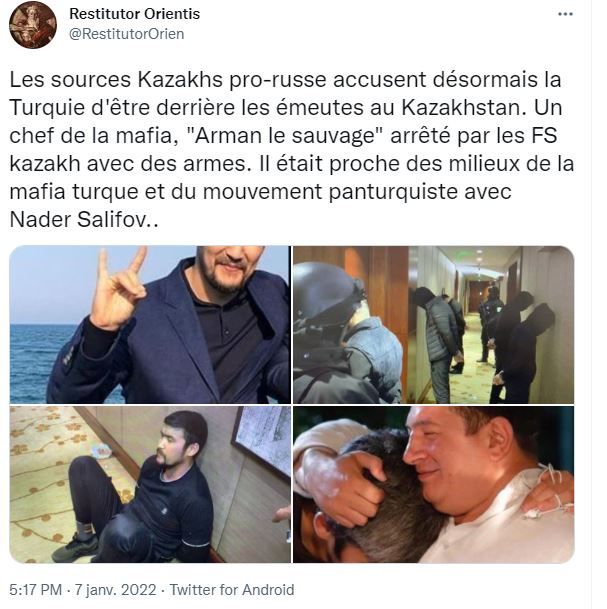
Task: Click the 7 janv. 2022 date
Action: pyautogui.click(x=115, y=590)
